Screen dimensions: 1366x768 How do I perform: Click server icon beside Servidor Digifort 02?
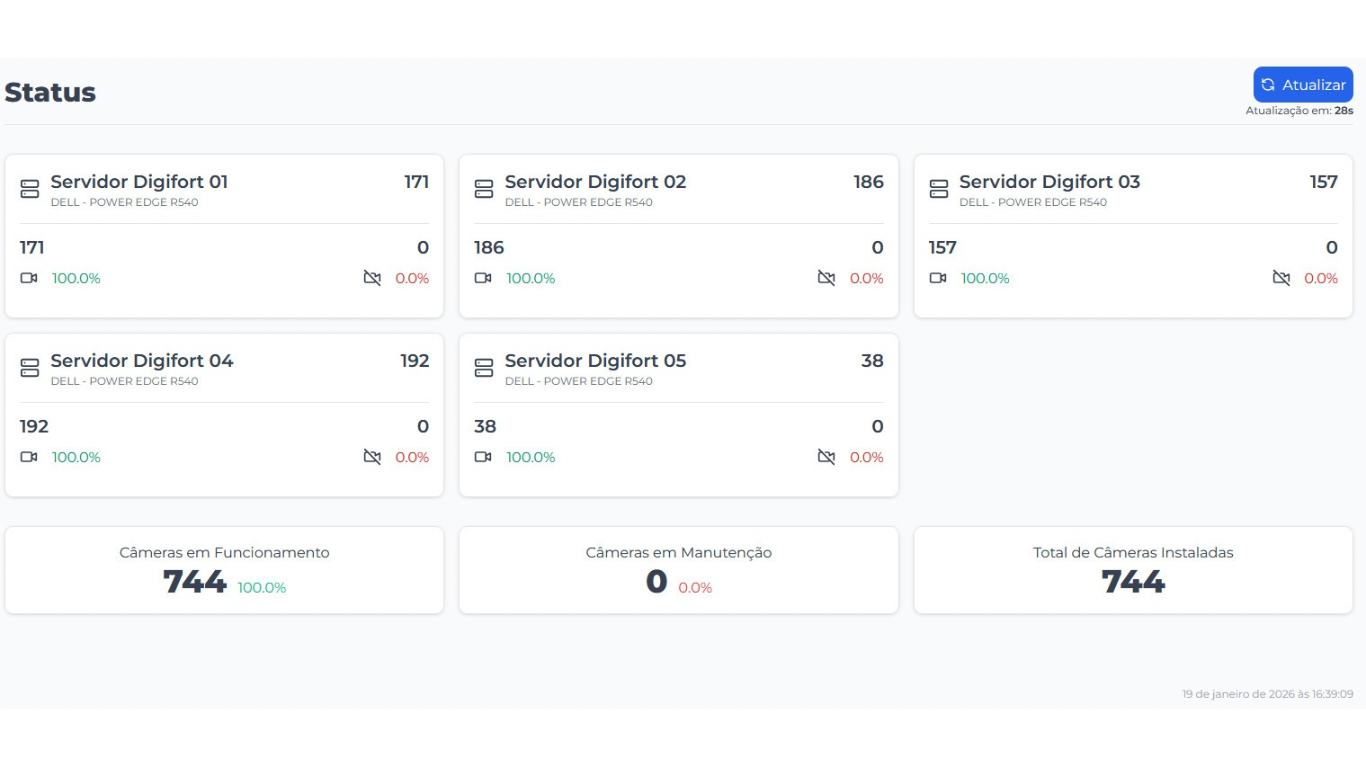click(x=484, y=189)
